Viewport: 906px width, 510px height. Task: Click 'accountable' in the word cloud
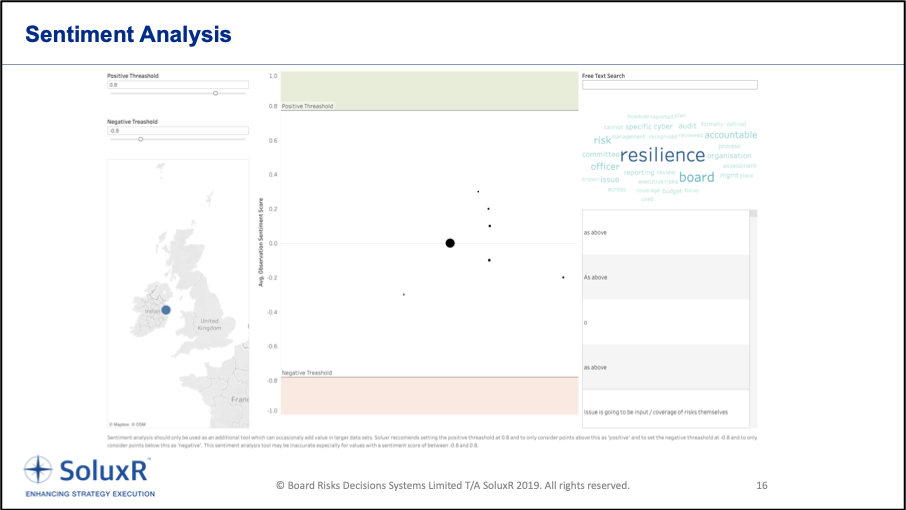pyautogui.click(x=731, y=135)
